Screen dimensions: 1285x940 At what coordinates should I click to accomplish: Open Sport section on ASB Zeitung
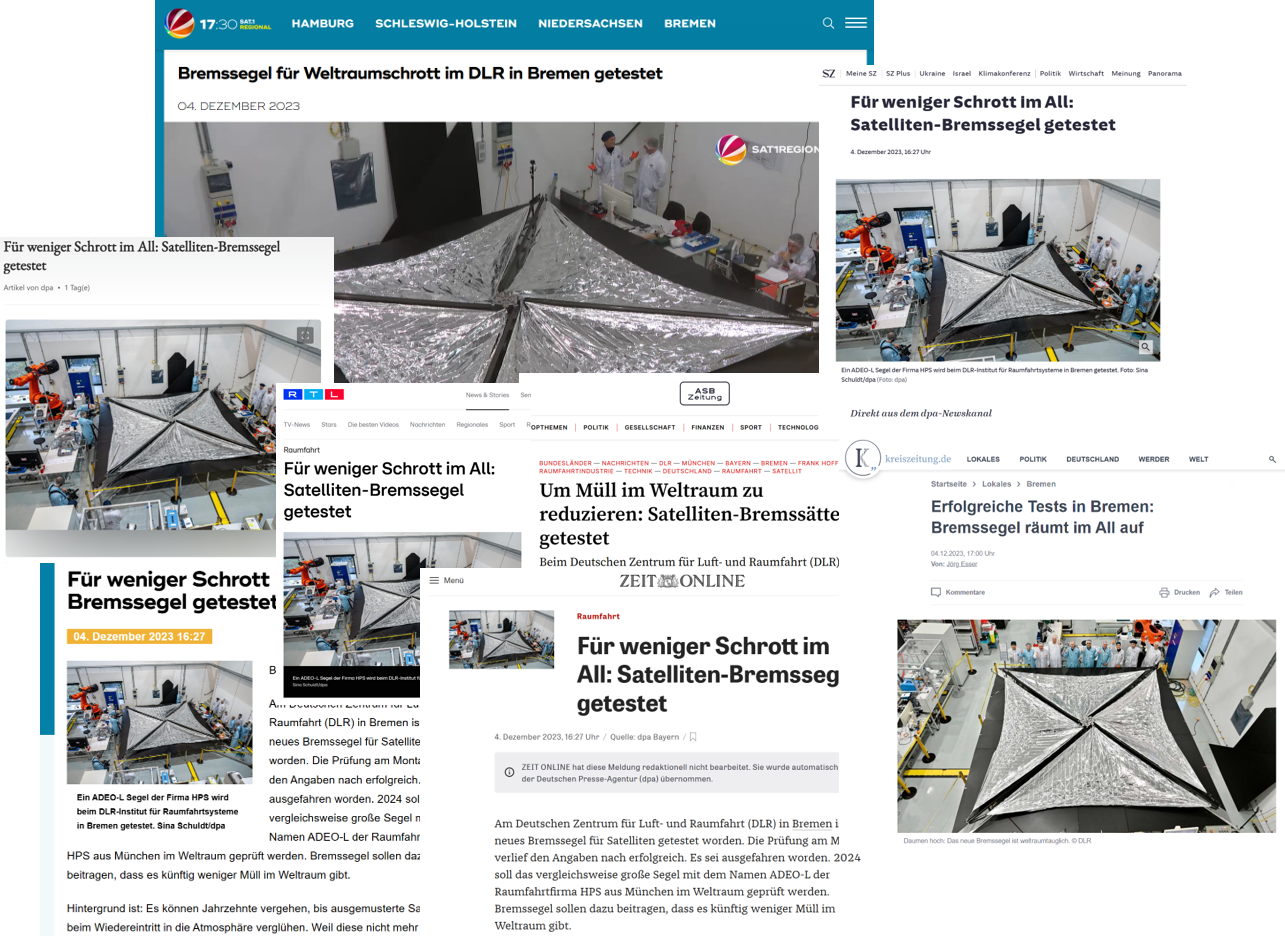click(x=750, y=427)
